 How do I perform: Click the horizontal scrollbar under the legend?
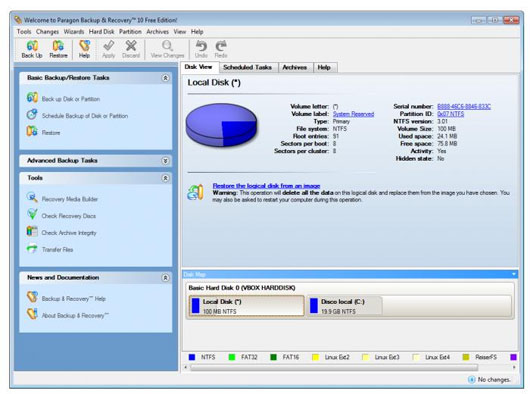click(x=334, y=367)
